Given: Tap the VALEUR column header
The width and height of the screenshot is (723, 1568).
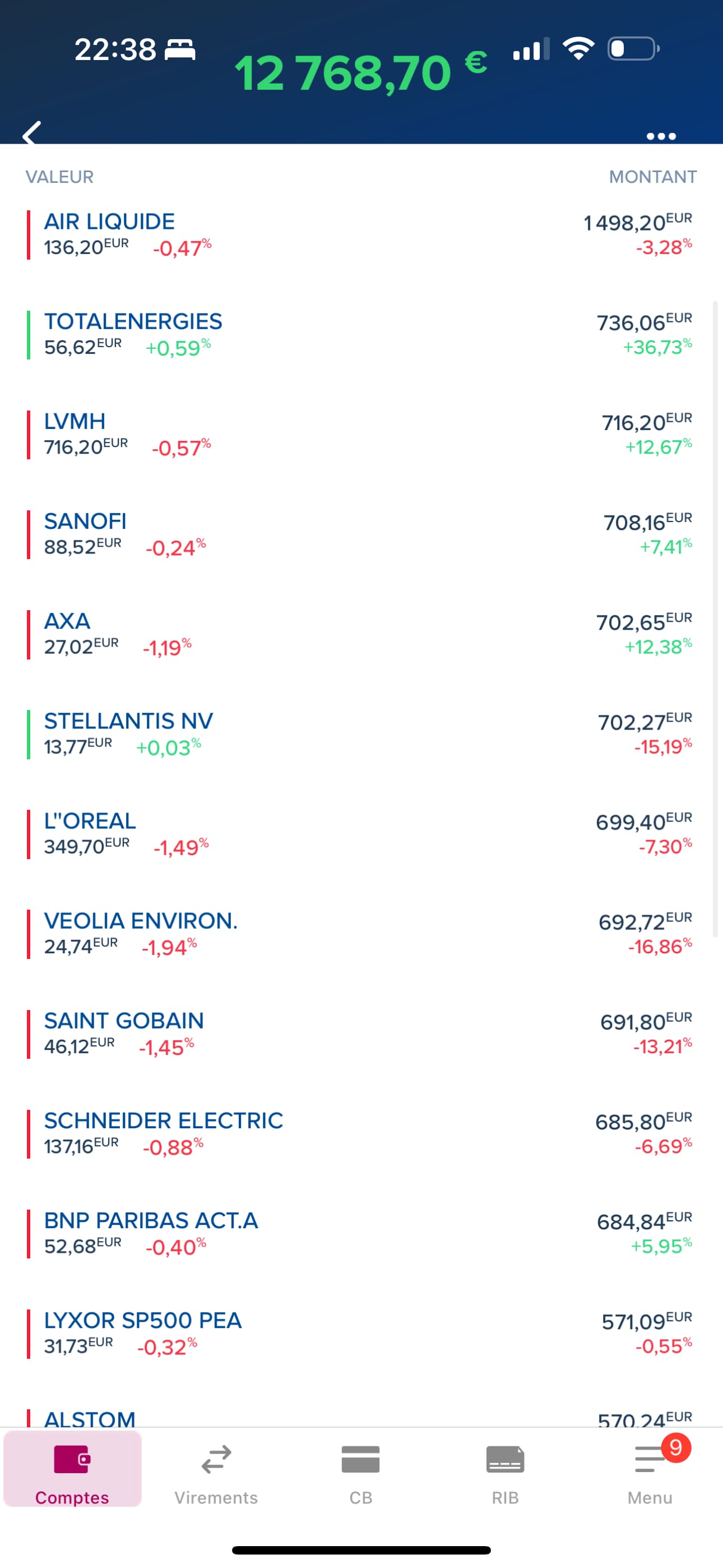Looking at the screenshot, I should point(59,177).
